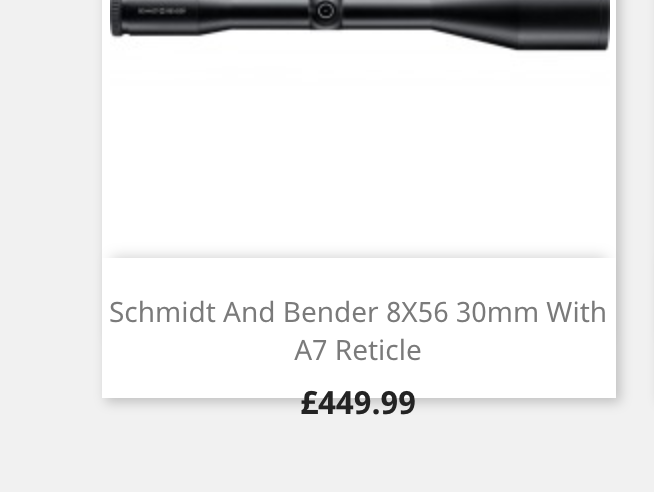Click the word 'Bender' in the title
The image size is (654, 492).
coord(330,312)
